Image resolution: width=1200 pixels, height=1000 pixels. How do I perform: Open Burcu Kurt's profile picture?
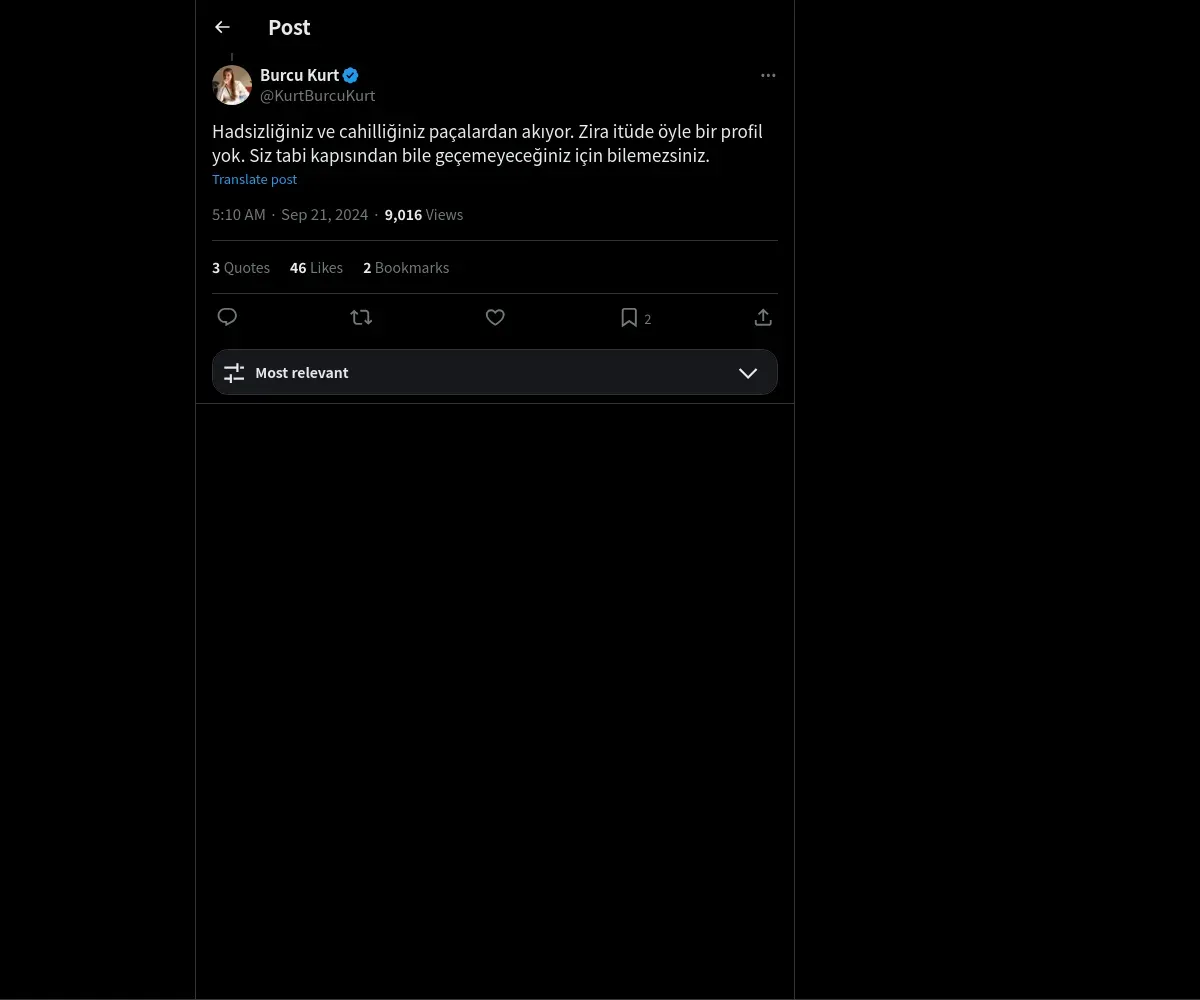point(232,85)
